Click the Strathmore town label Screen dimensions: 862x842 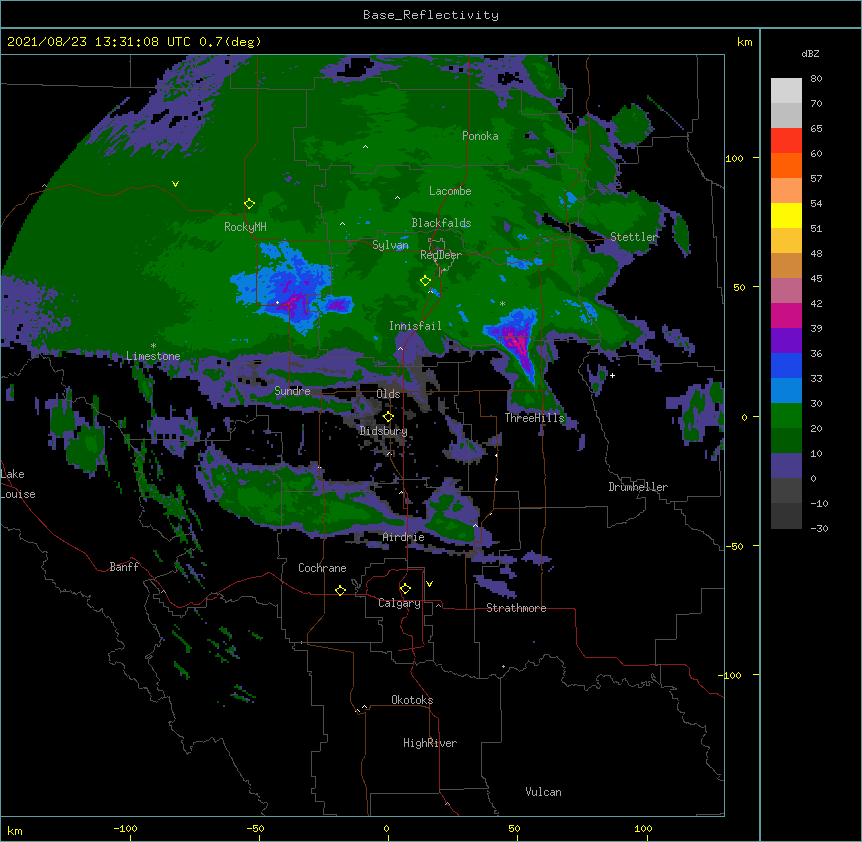click(516, 608)
